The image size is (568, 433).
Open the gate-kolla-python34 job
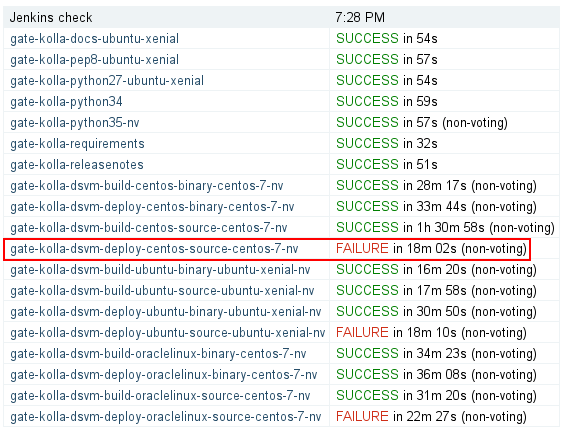pos(66,101)
